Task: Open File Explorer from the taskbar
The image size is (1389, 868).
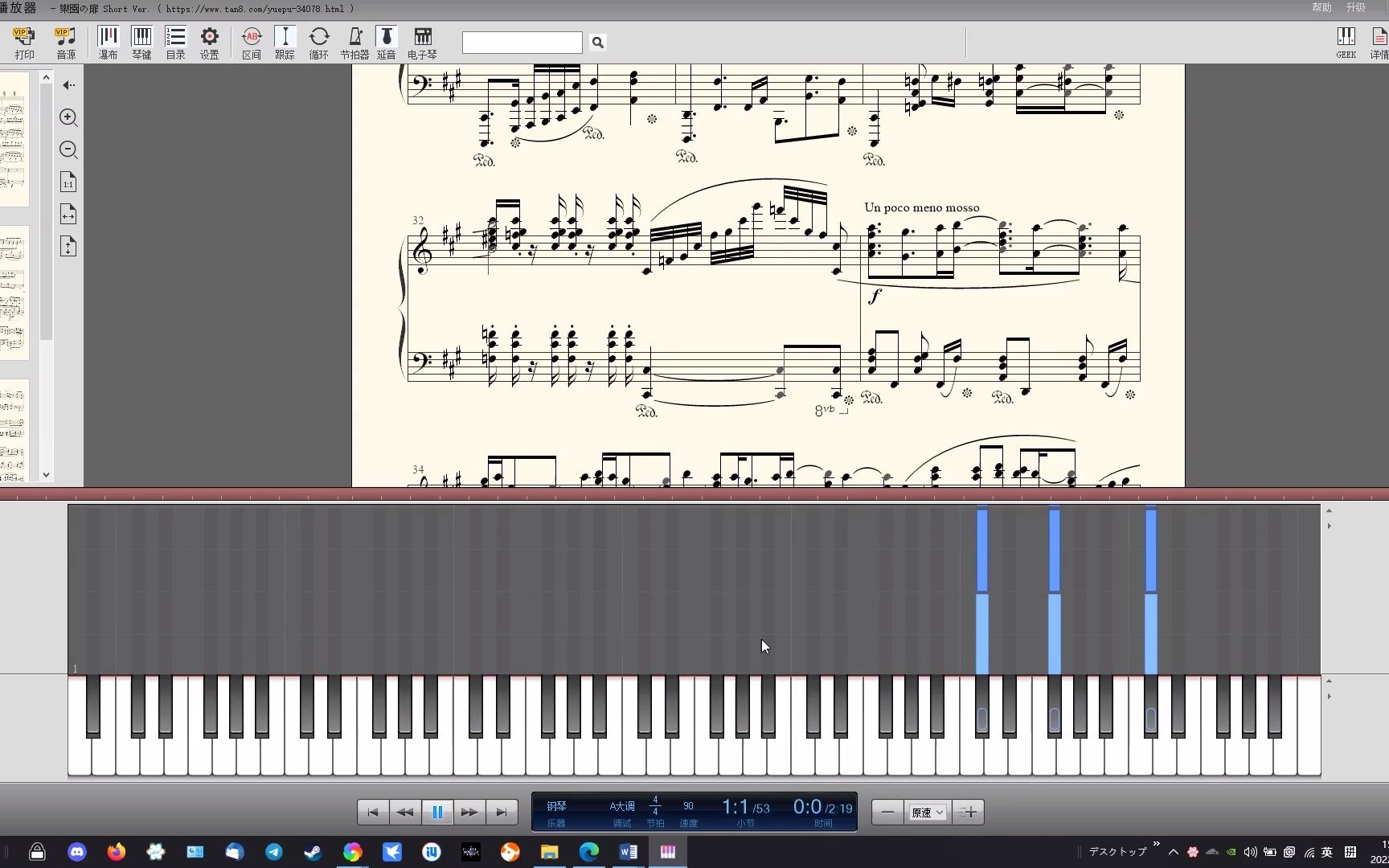Action: 550,852
